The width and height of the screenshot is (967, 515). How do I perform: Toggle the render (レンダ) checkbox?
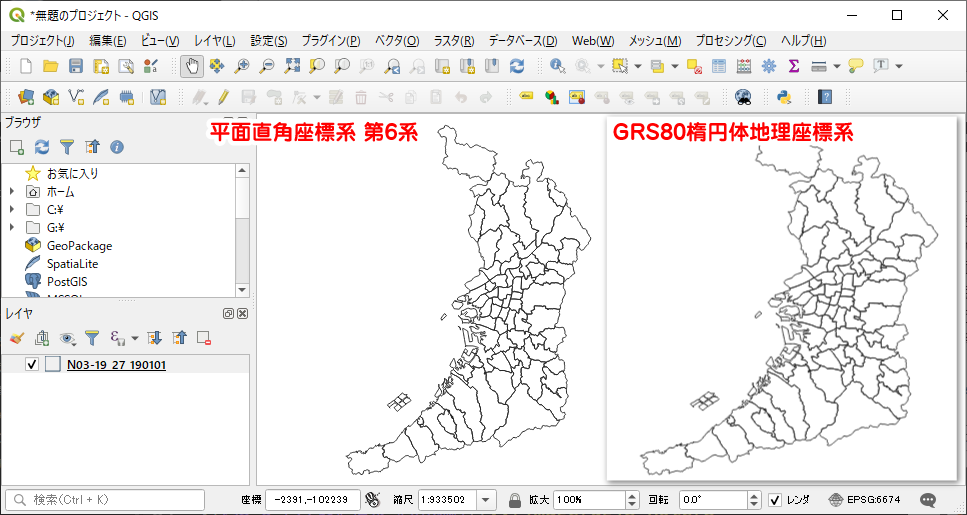point(775,500)
